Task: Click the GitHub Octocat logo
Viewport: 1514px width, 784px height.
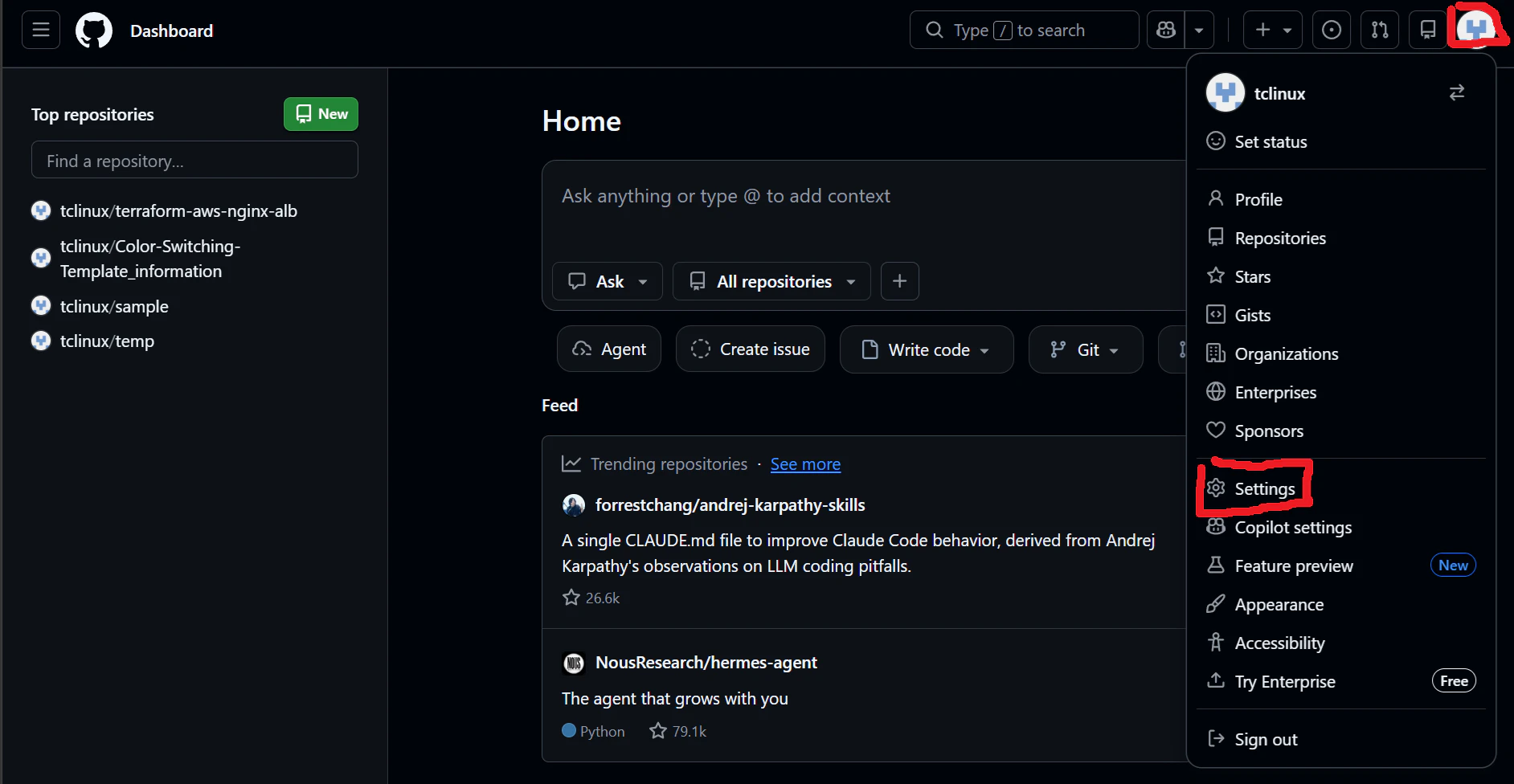Action: (x=94, y=31)
